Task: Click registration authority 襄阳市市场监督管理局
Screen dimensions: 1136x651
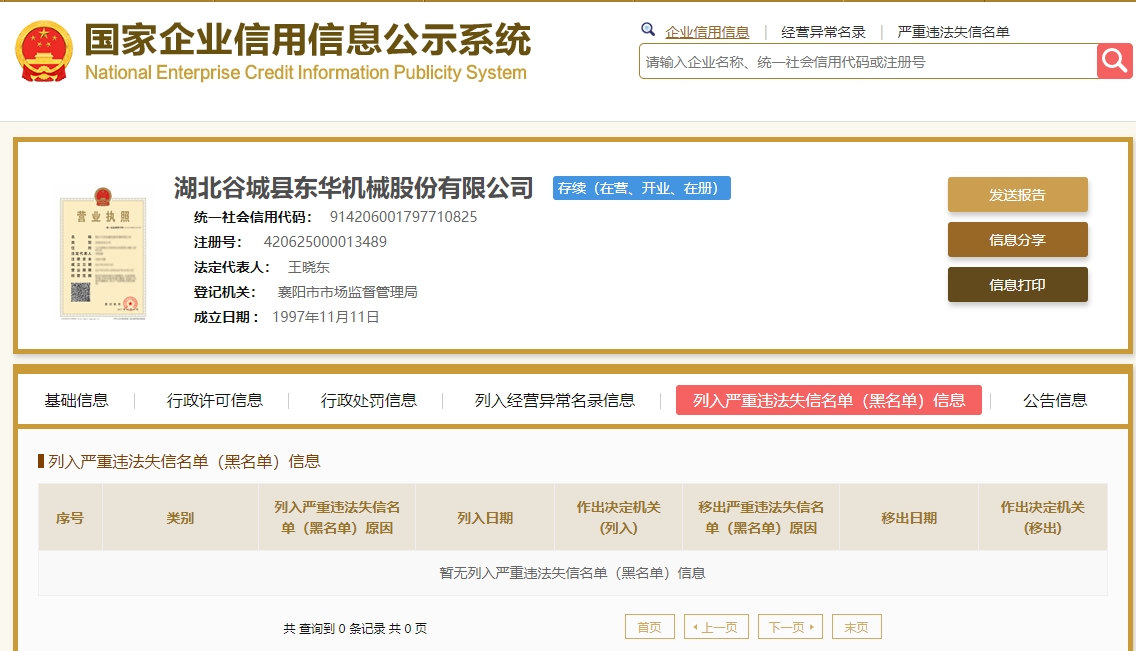Action: [x=348, y=292]
